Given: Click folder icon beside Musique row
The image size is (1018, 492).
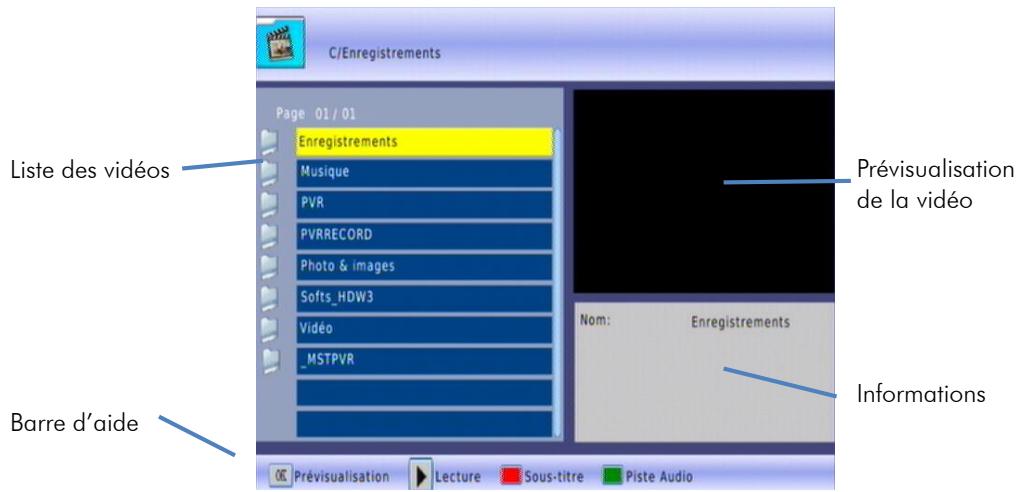Looking at the screenshot, I should [269, 172].
